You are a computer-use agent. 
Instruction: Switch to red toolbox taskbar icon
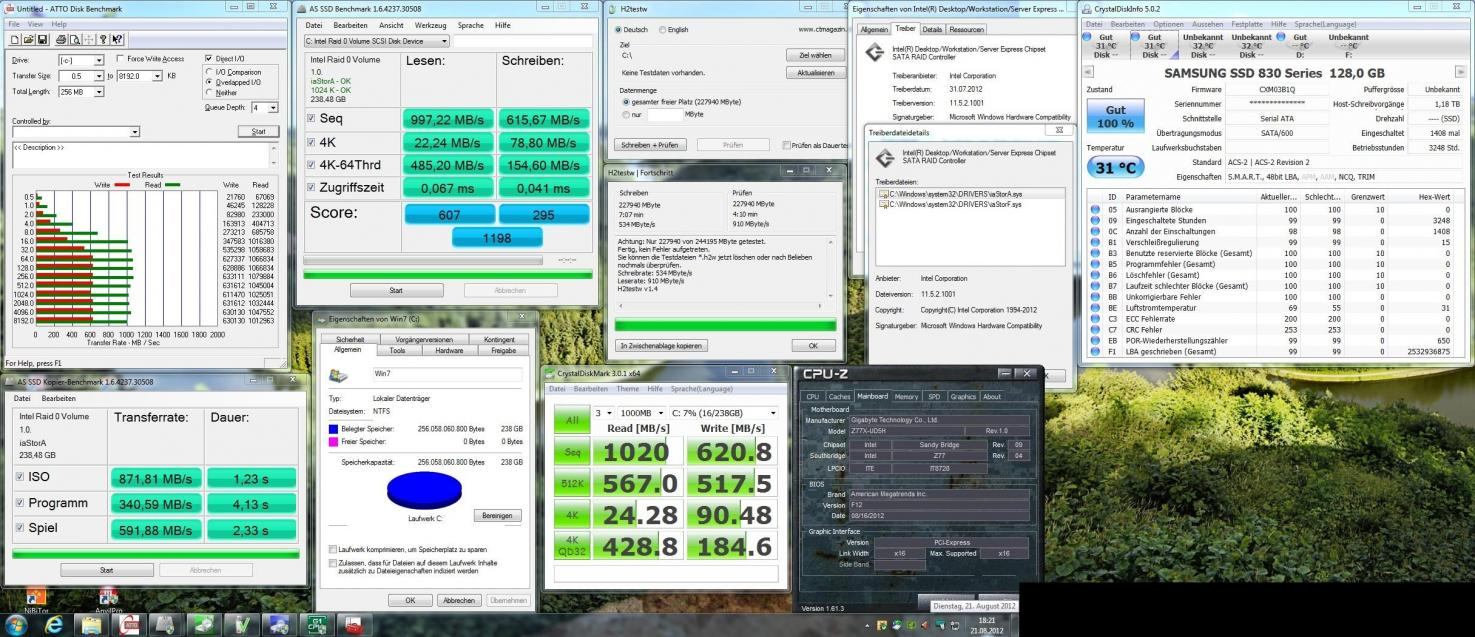pyautogui.click(x=354, y=625)
